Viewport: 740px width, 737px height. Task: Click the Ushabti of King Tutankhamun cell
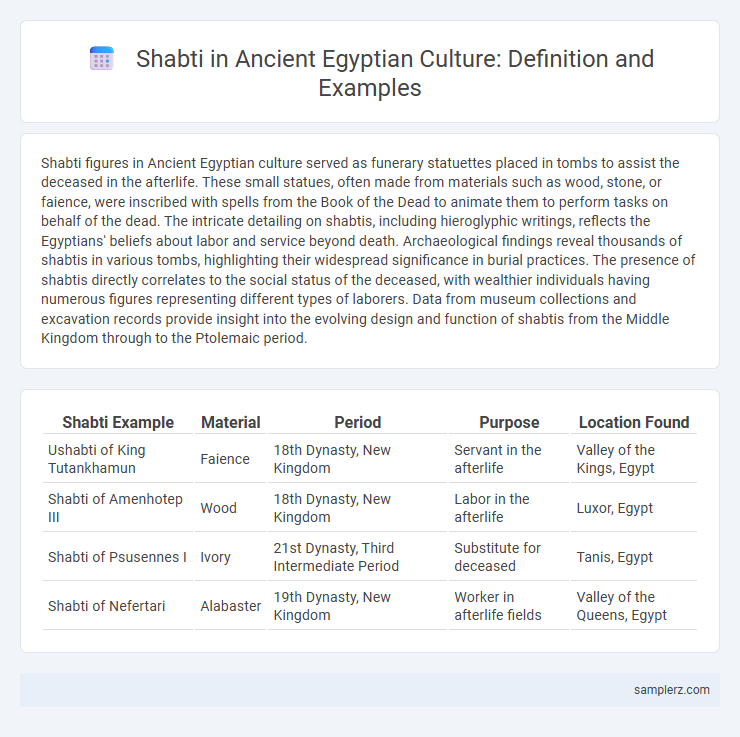[x=118, y=459]
